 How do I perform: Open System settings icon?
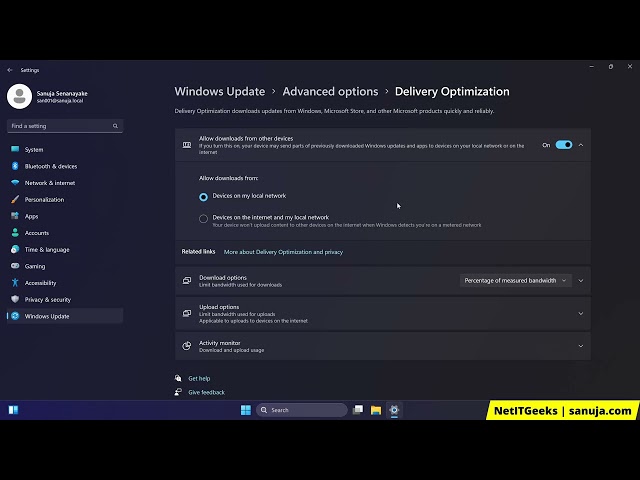coord(15,149)
